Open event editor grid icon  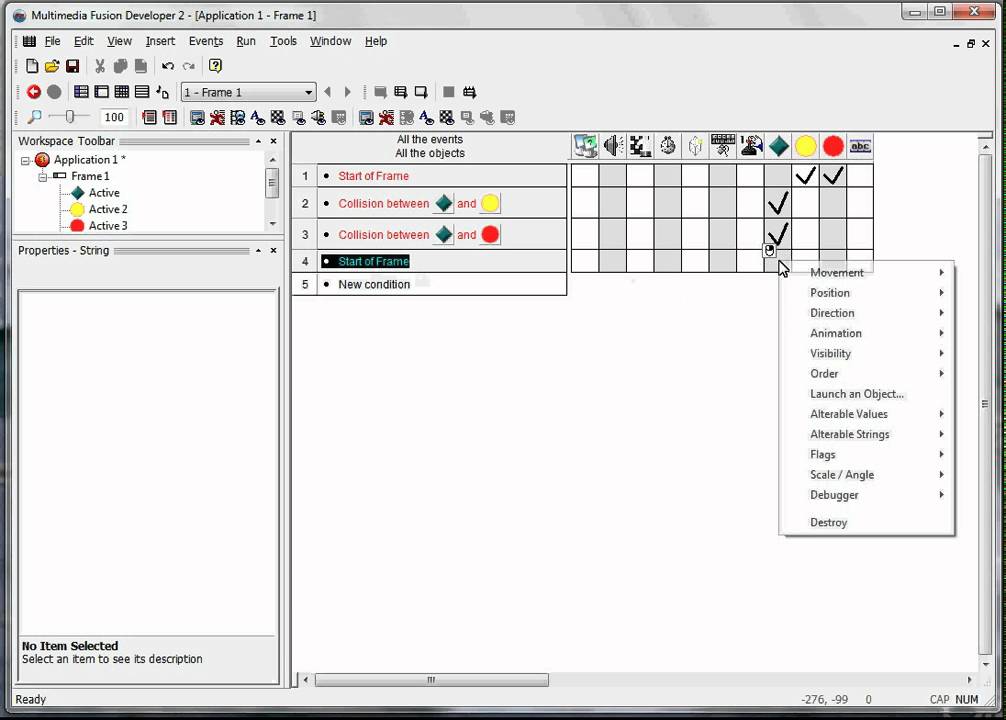[x=121, y=92]
